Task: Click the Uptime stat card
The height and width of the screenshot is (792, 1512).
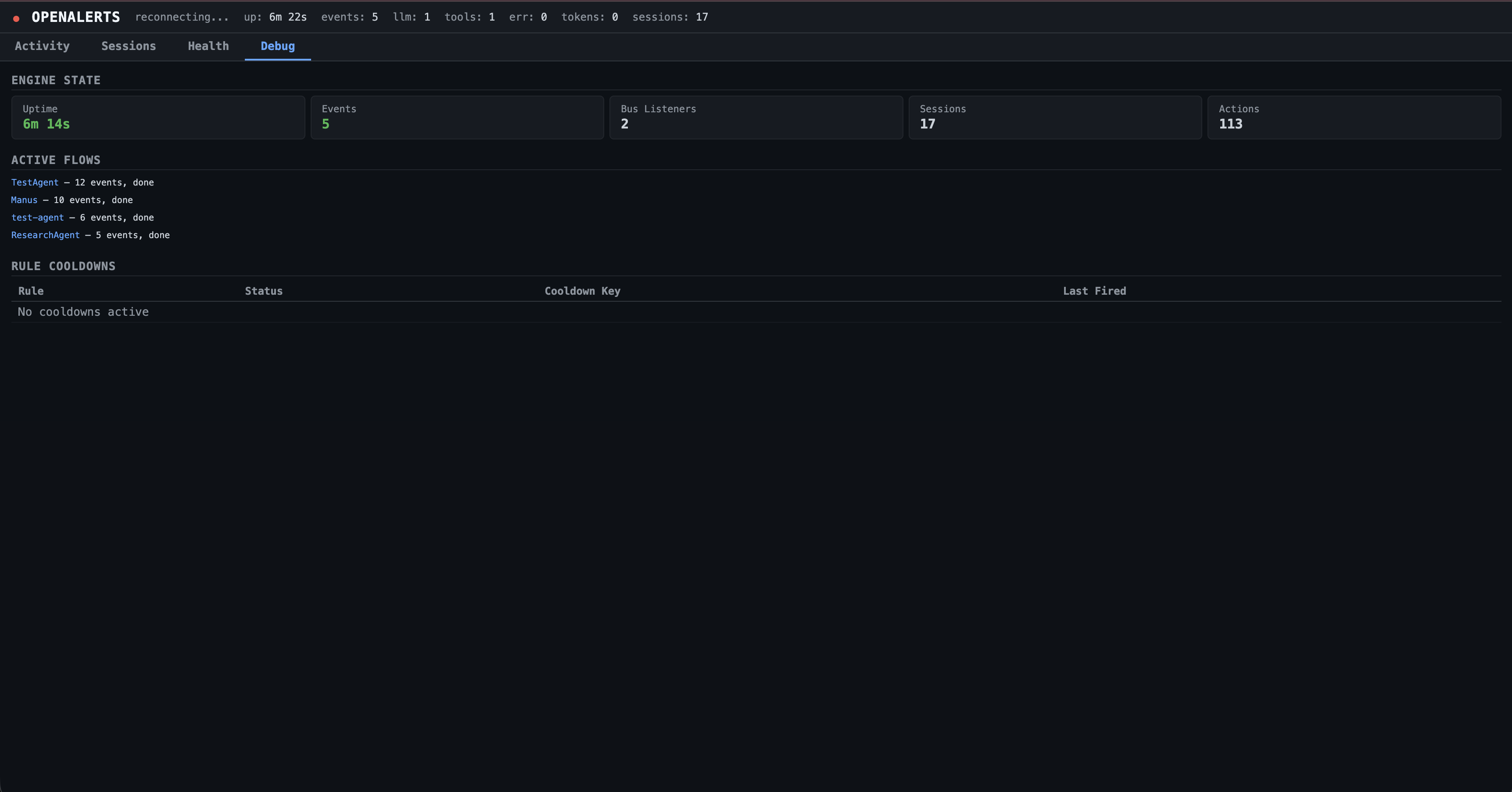Action: click(x=158, y=118)
